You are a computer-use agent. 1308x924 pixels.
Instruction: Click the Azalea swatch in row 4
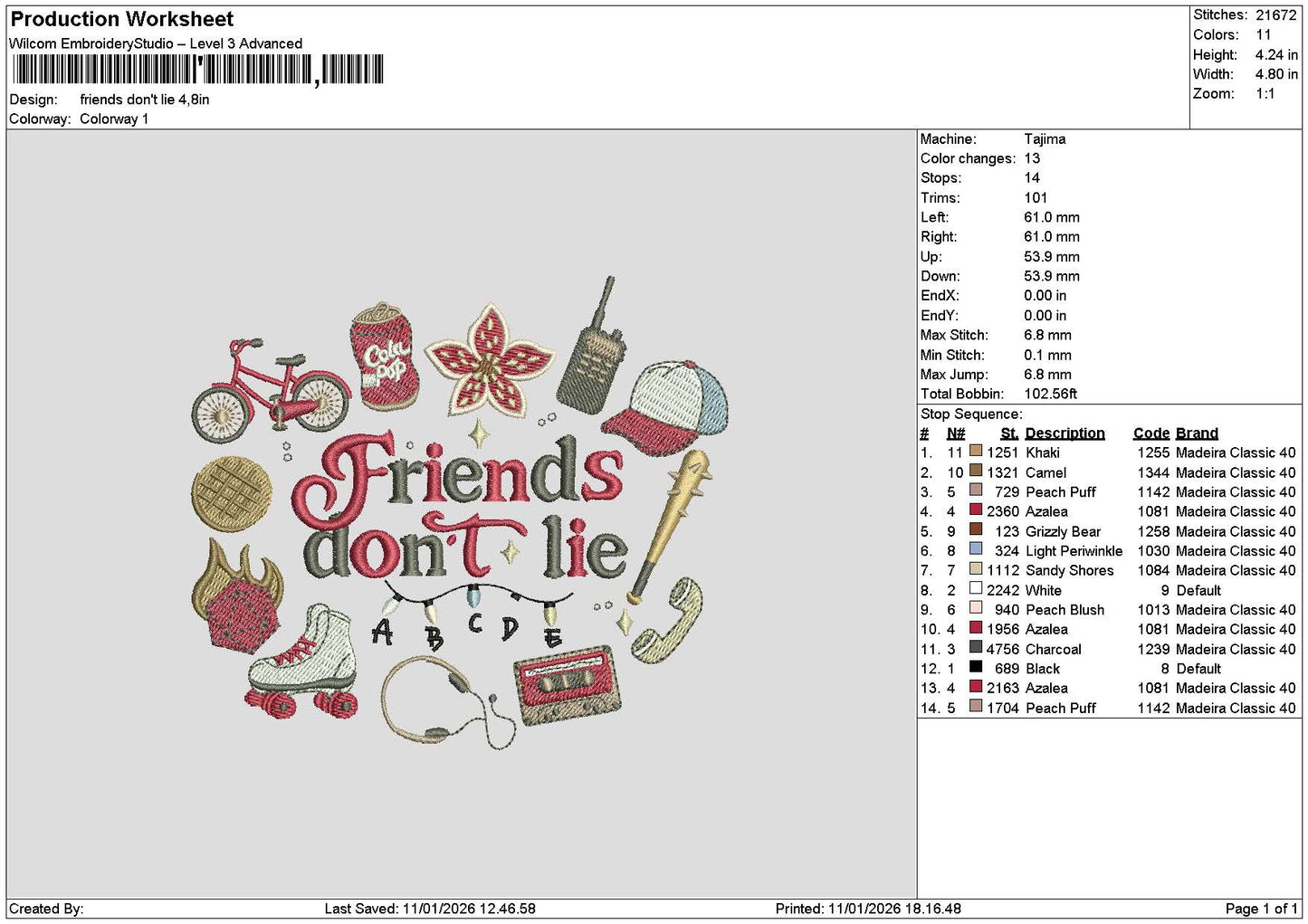point(976,510)
